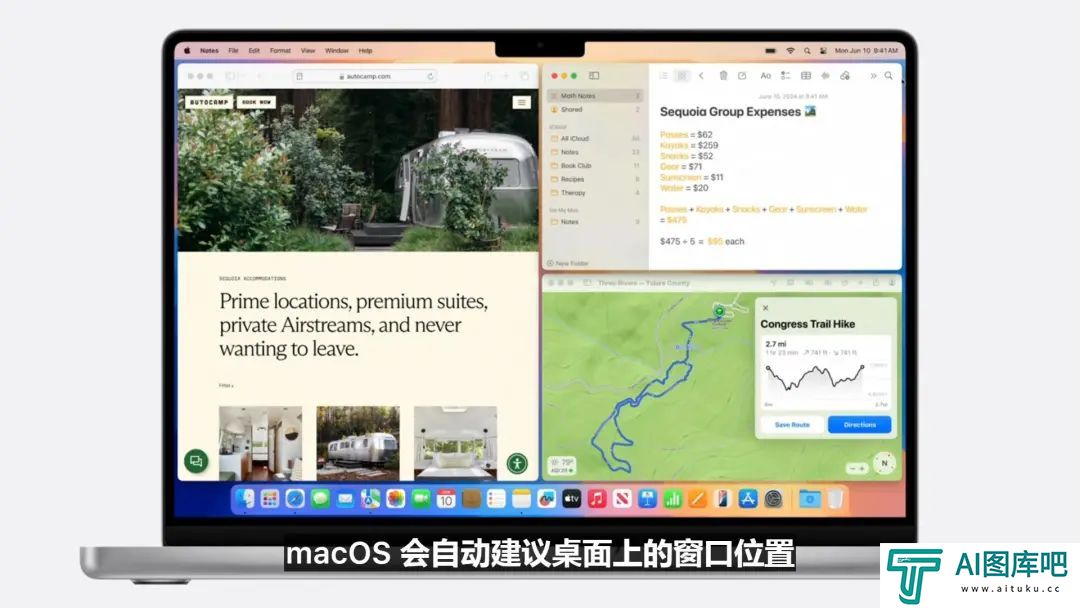Open the Airstream trailer thumbnail
Viewport: 1080px width, 608px height.
(x=357, y=443)
